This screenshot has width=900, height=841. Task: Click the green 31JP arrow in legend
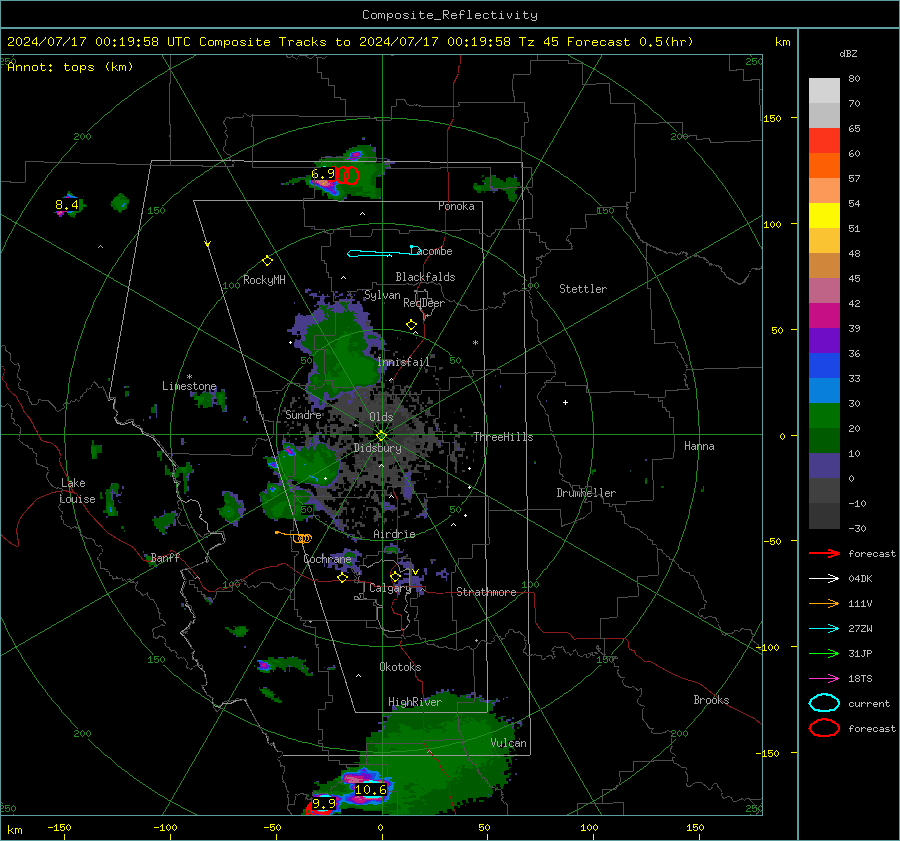(824, 653)
